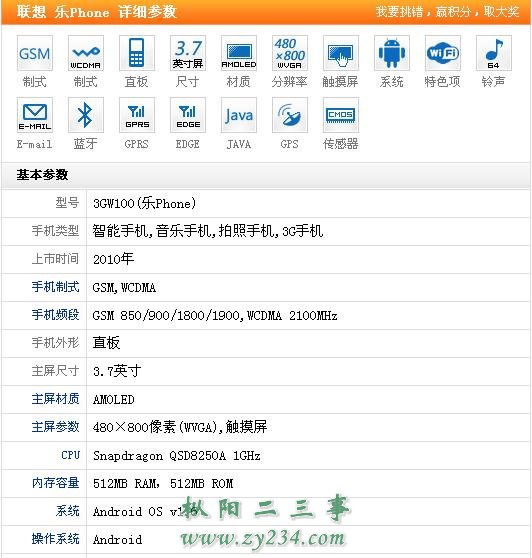Open the 操作系统 parameter link
Image resolution: width=532 pixels, height=558 pixels.
pos(55,539)
